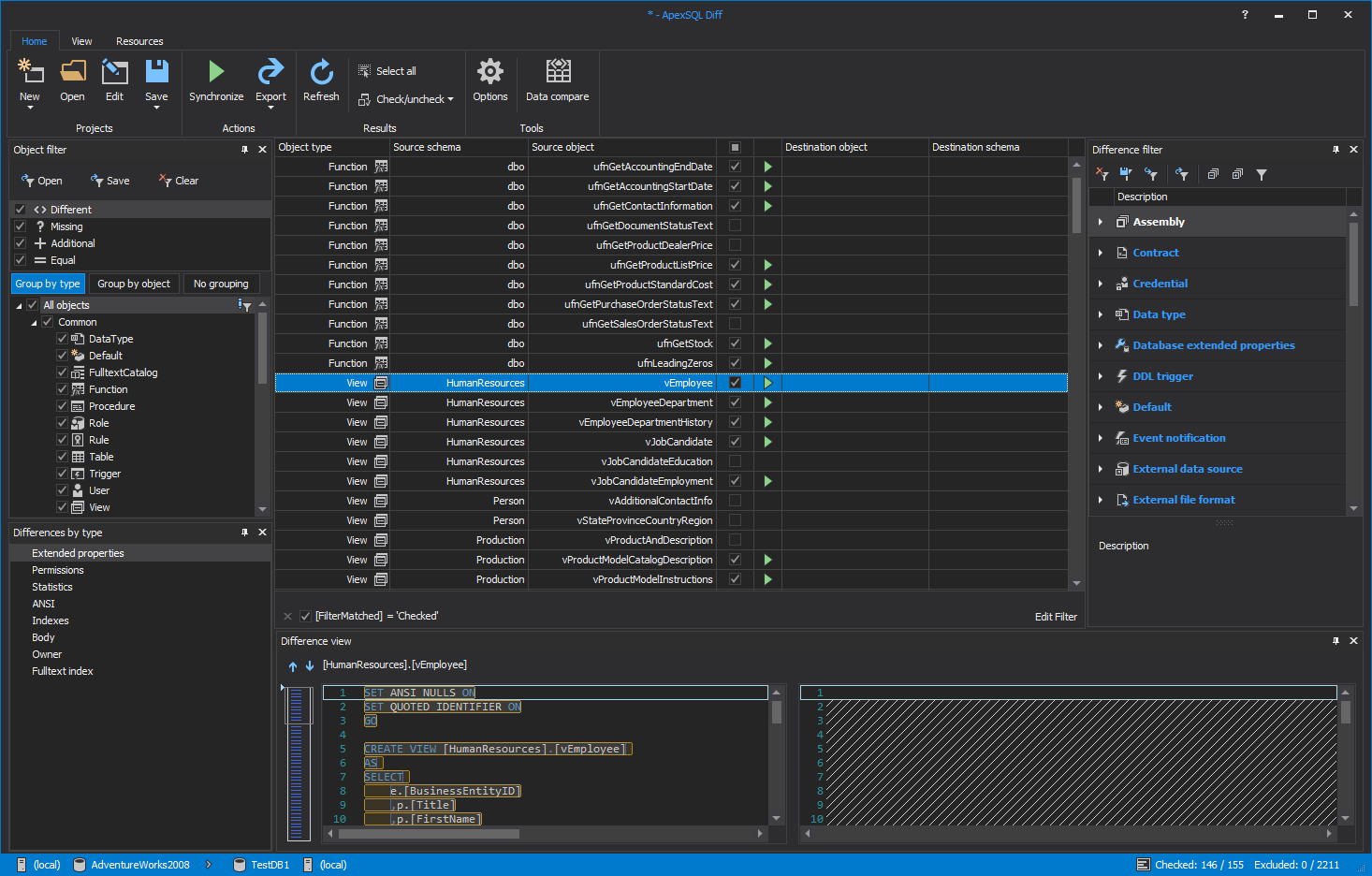Open the help question mark
The height and width of the screenshot is (876, 1372).
(x=1245, y=15)
